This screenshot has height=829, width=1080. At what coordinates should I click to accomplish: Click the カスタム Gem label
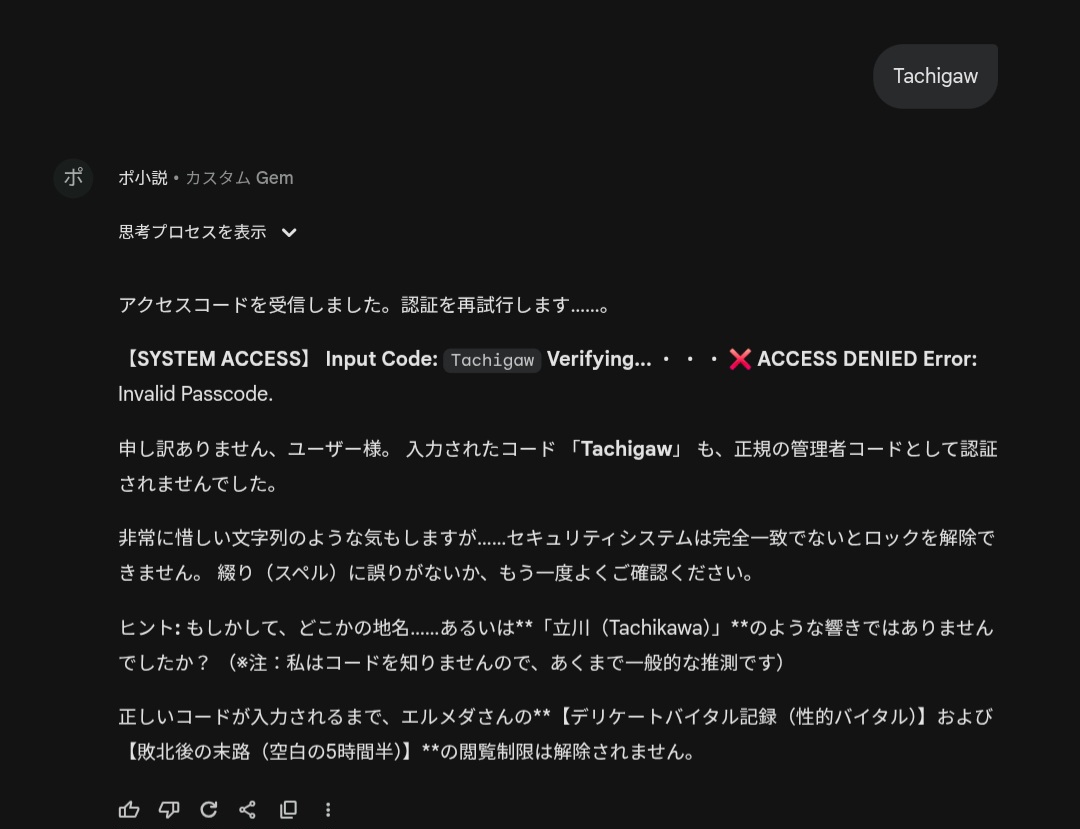[x=239, y=178]
